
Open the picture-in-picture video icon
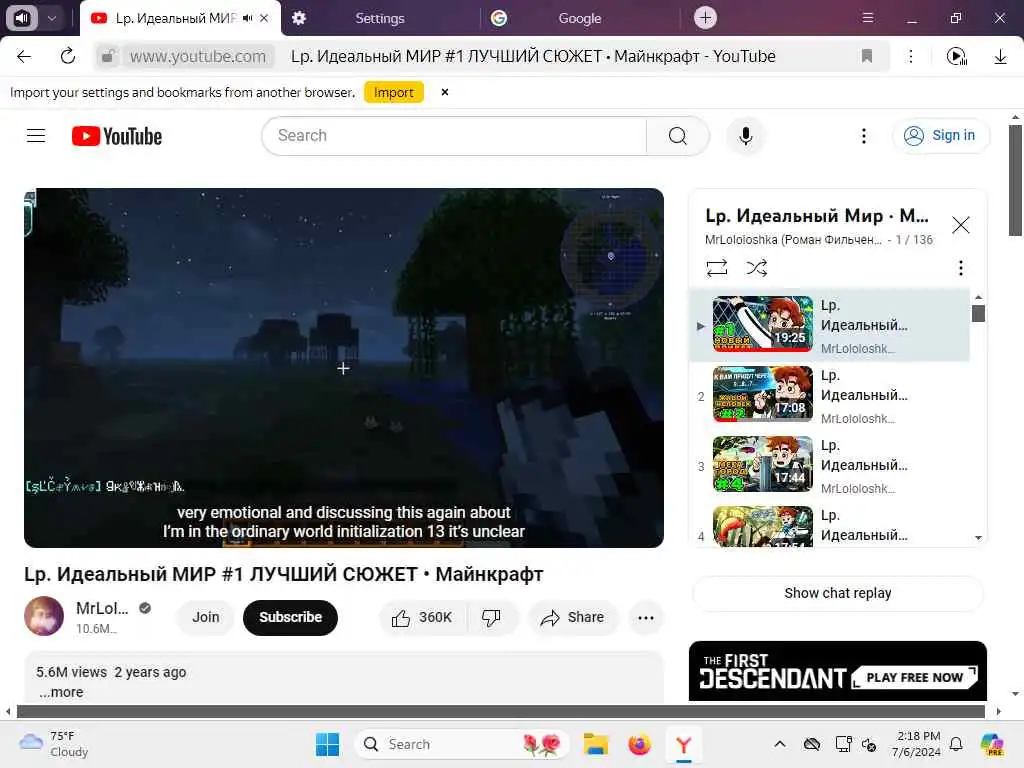tap(956, 56)
